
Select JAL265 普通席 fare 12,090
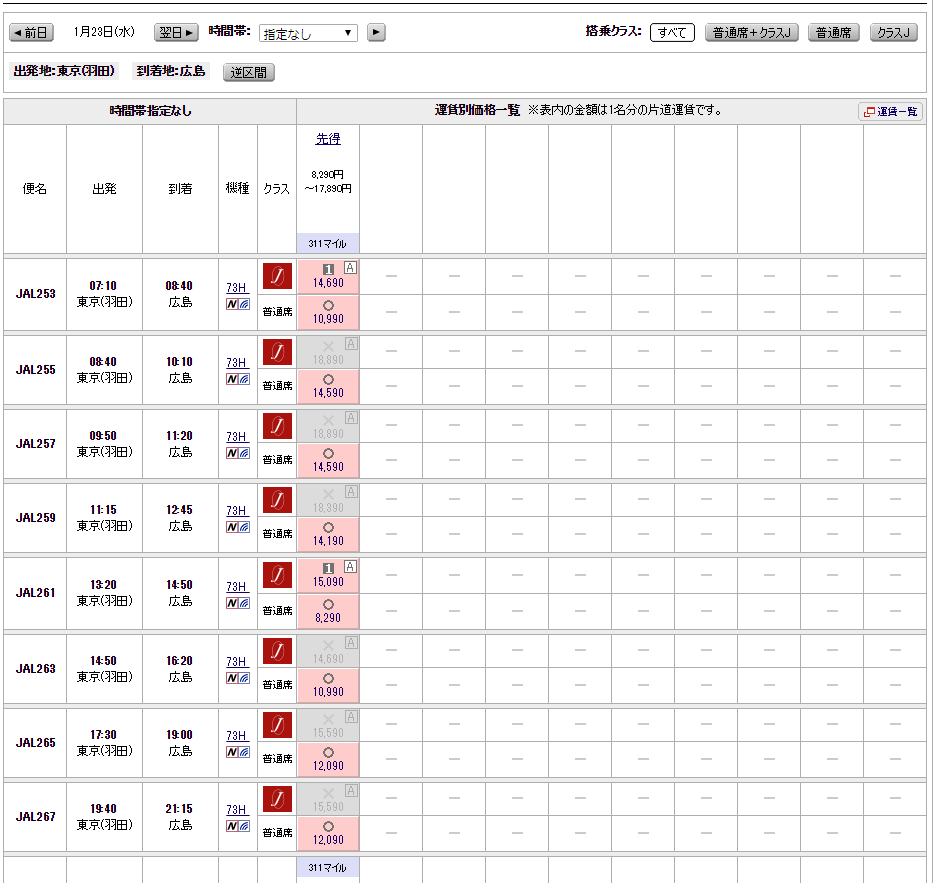click(328, 759)
